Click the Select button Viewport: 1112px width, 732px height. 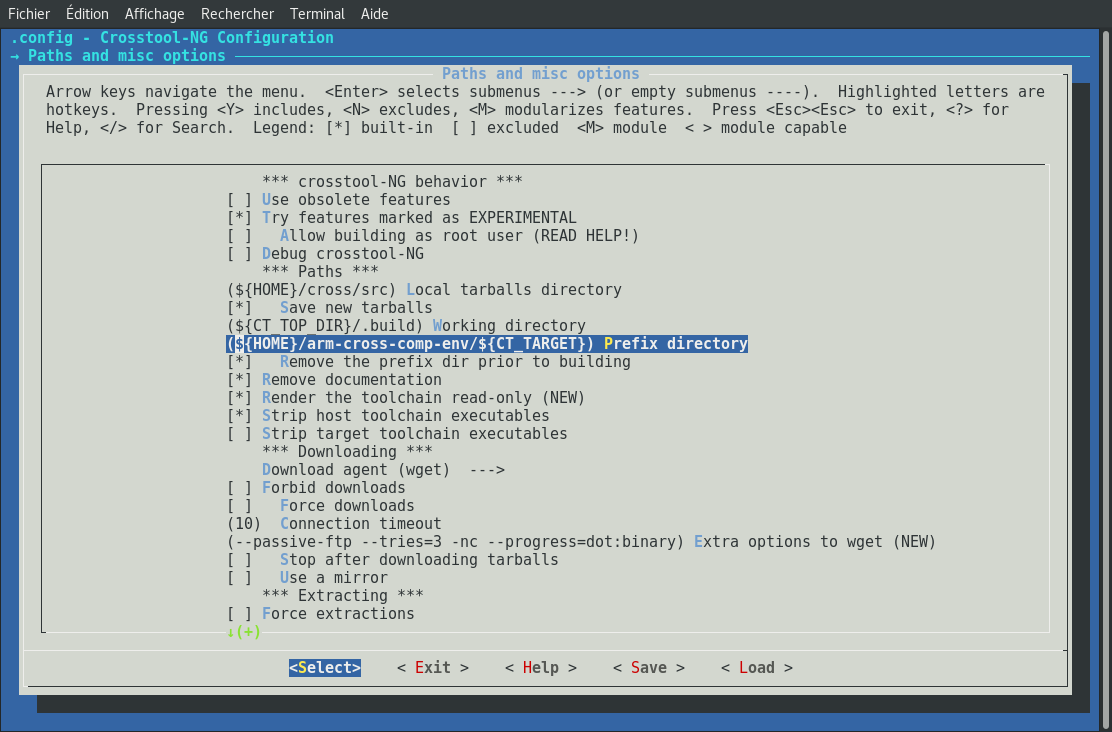pos(325,667)
